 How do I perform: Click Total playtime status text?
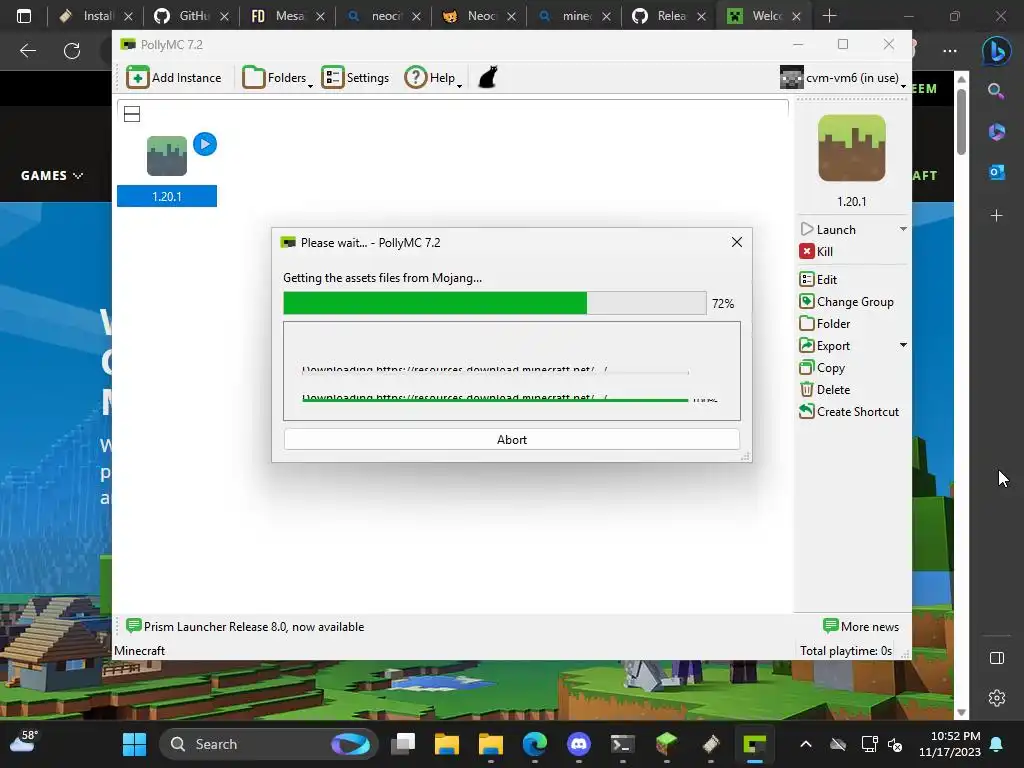click(x=846, y=651)
